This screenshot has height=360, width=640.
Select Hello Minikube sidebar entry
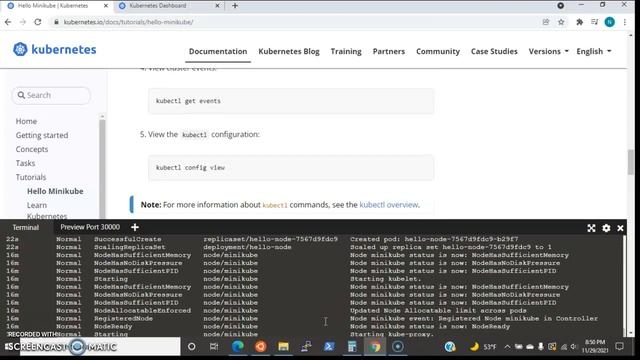point(55,191)
